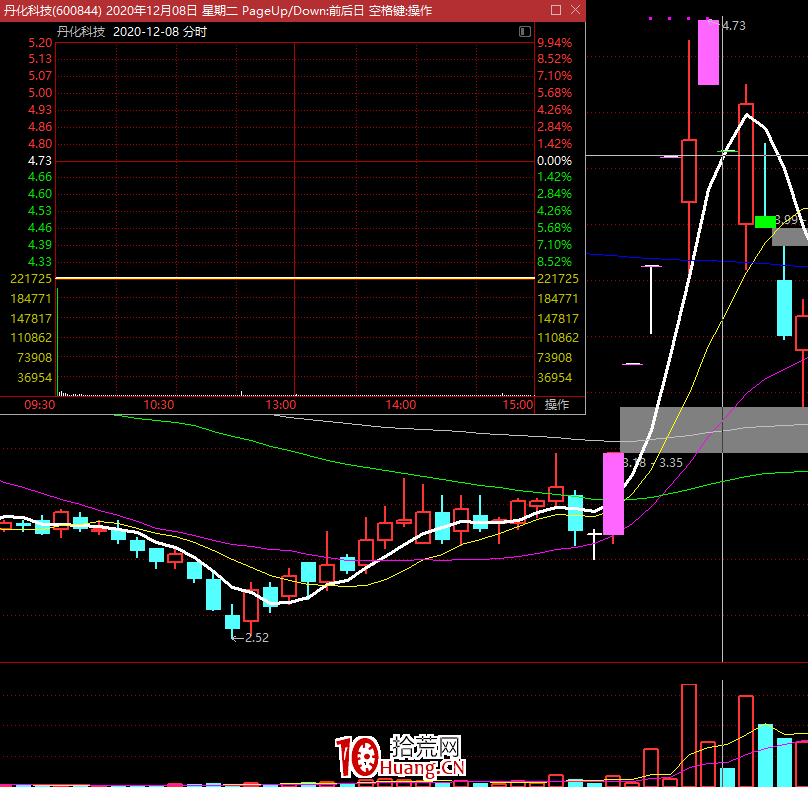Click the 操作 button below the chart
808x787 pixels.
point(557,405)
